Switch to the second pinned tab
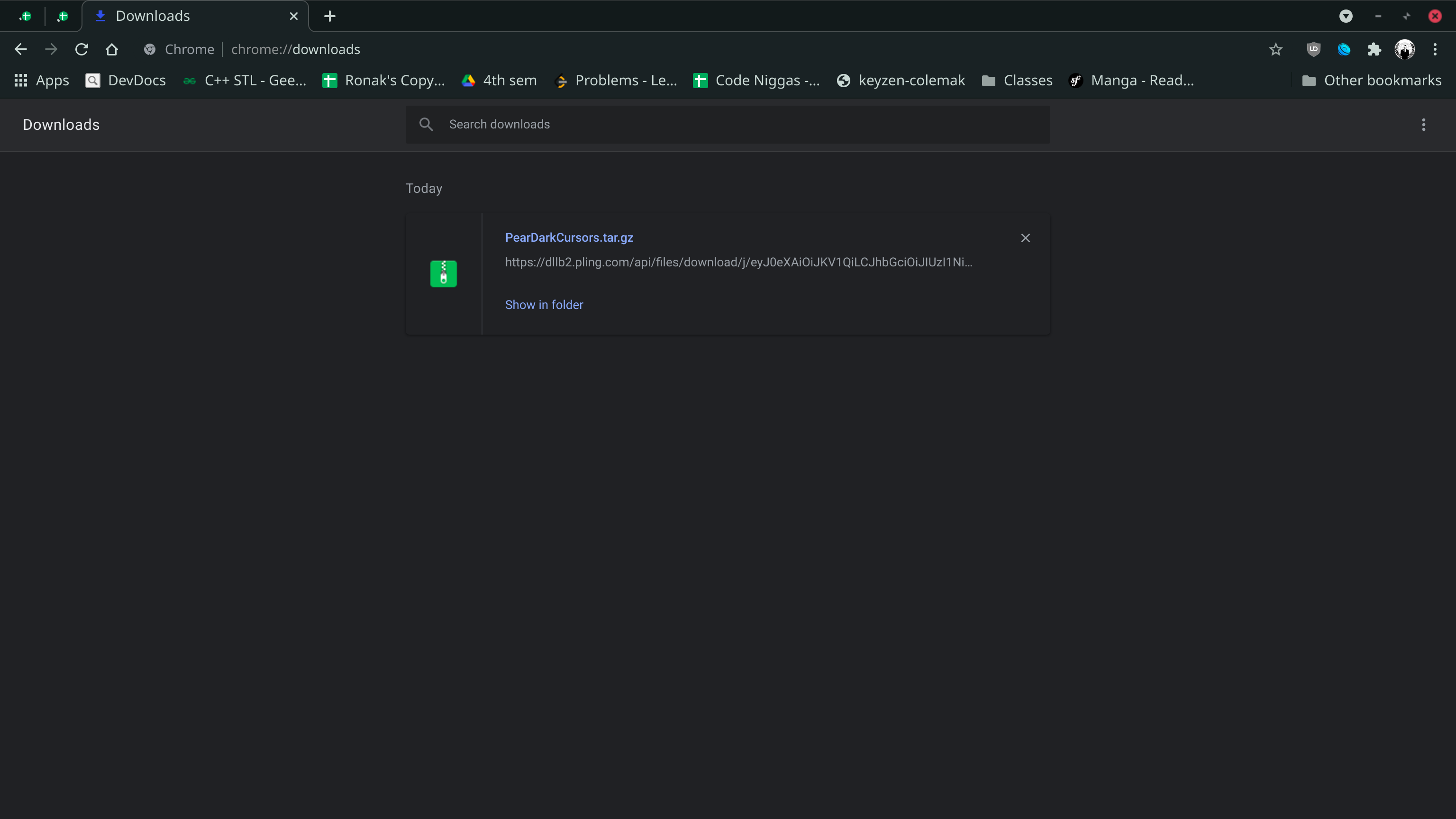The width and height of the screenshot is (1456, 819). pos(63,16)
